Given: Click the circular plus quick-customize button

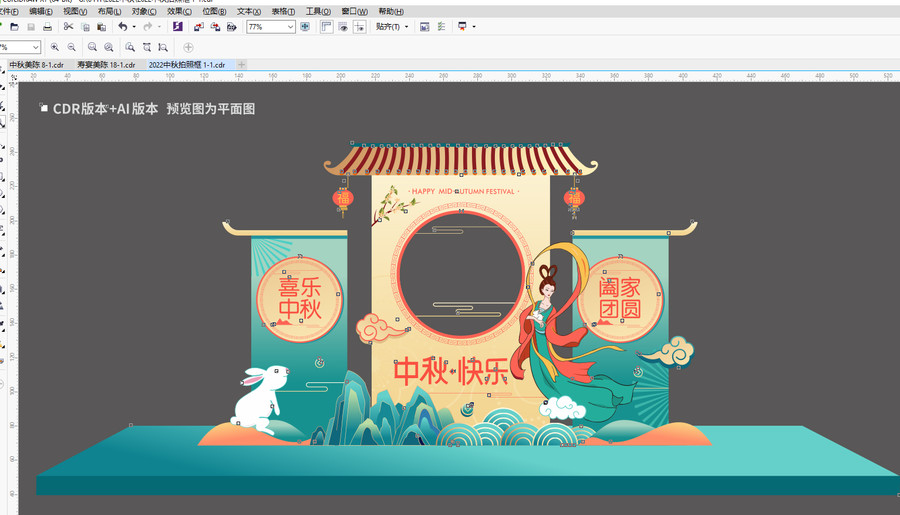Looking at the screenshot, I should (x=188, y=47).
